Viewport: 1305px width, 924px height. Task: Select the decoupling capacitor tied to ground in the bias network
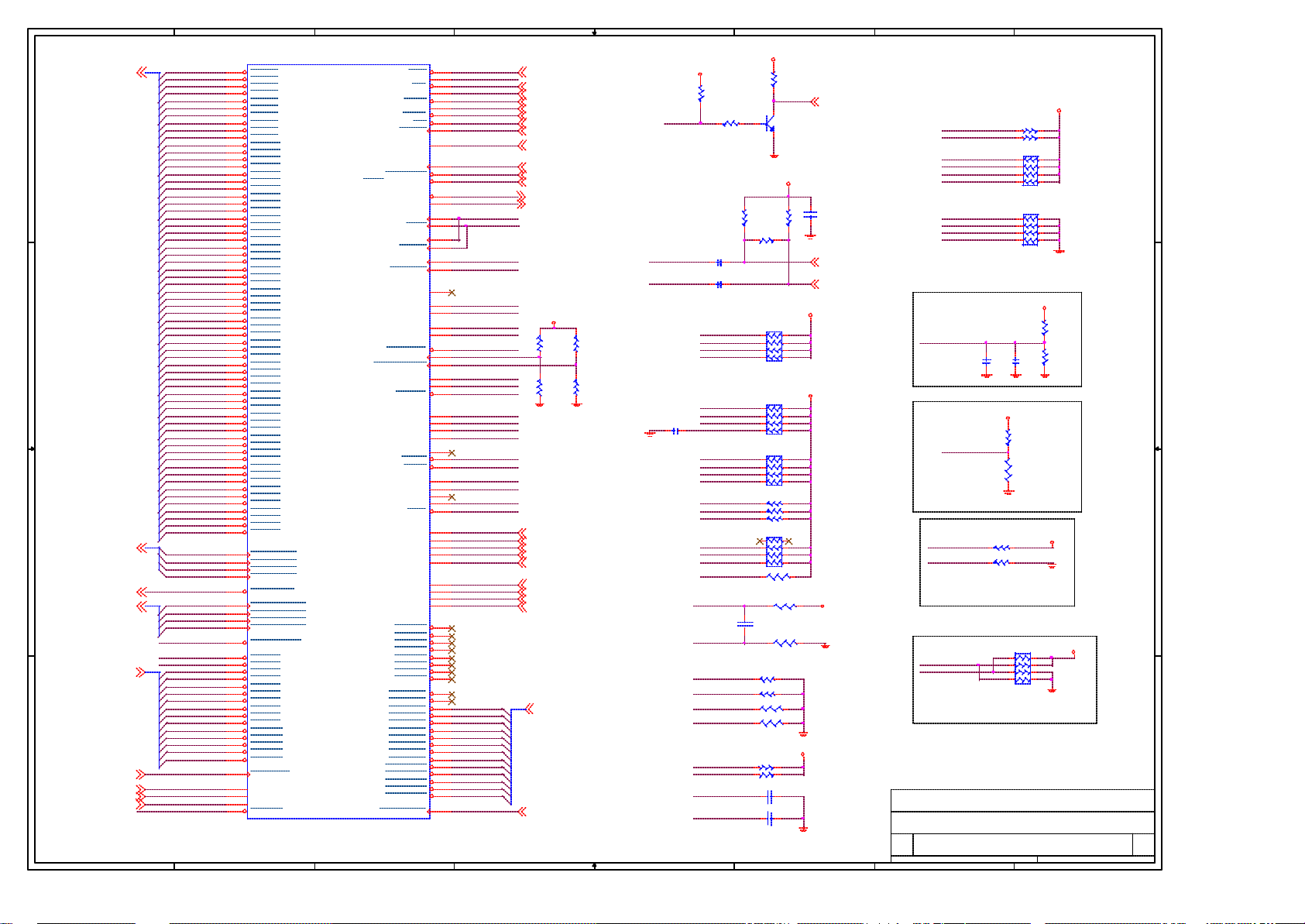(810, 213)
